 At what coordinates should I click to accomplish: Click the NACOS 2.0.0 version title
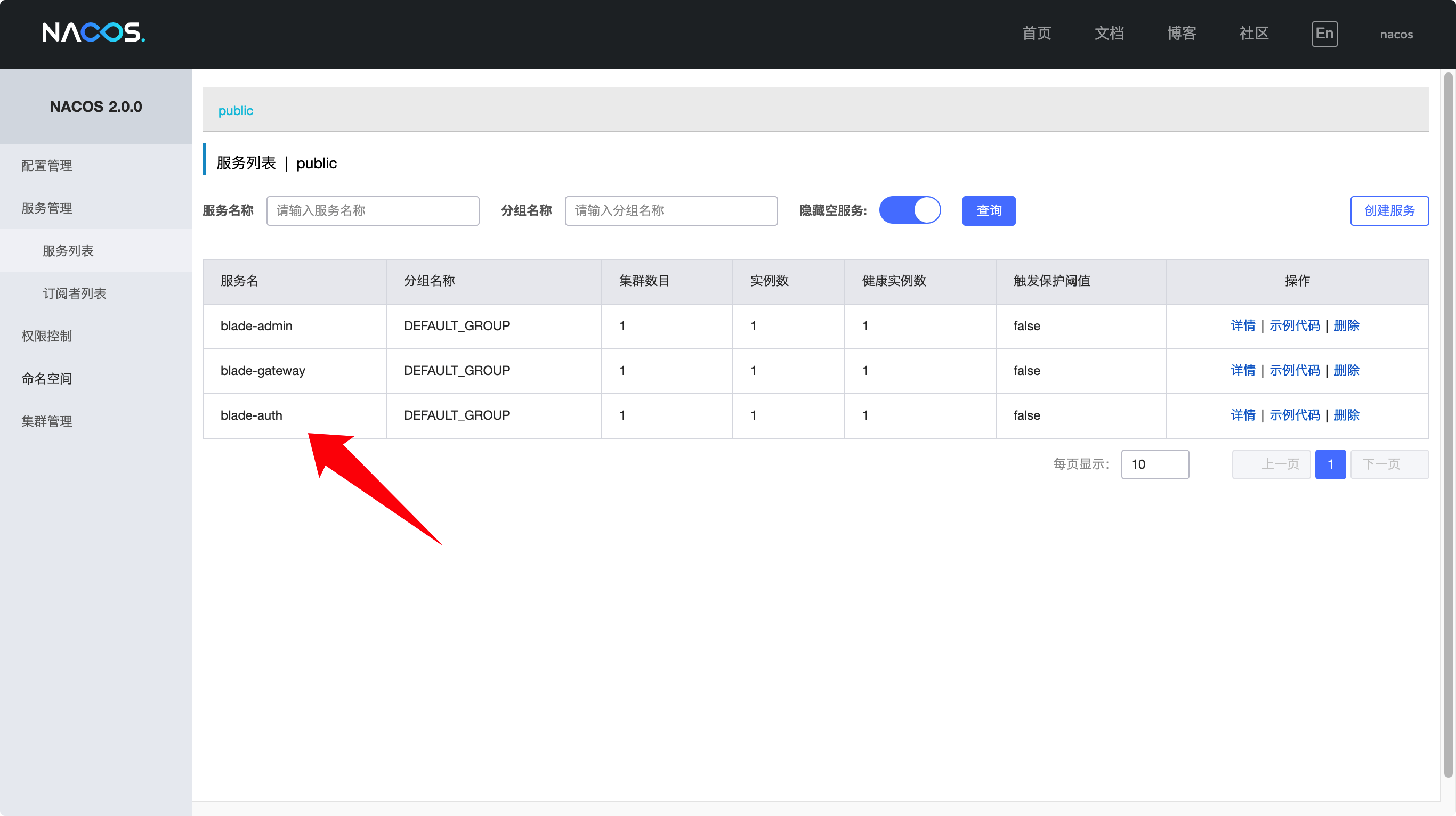tap(96, 107)
